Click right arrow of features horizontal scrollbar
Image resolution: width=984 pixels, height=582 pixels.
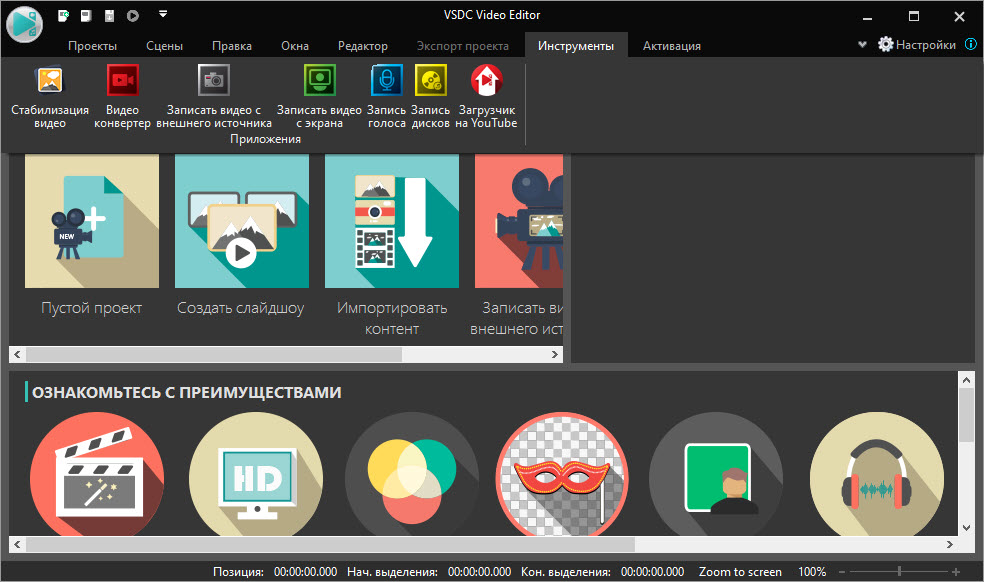(x=950, y=544)
